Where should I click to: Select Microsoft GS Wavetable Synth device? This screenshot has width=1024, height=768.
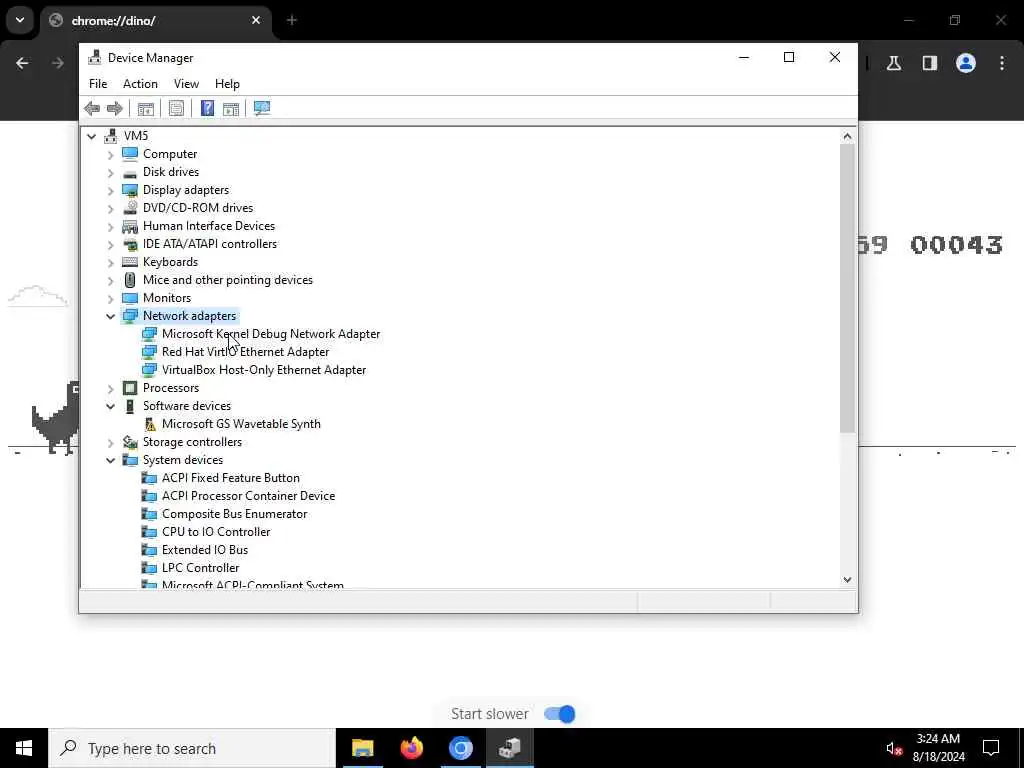241,424
